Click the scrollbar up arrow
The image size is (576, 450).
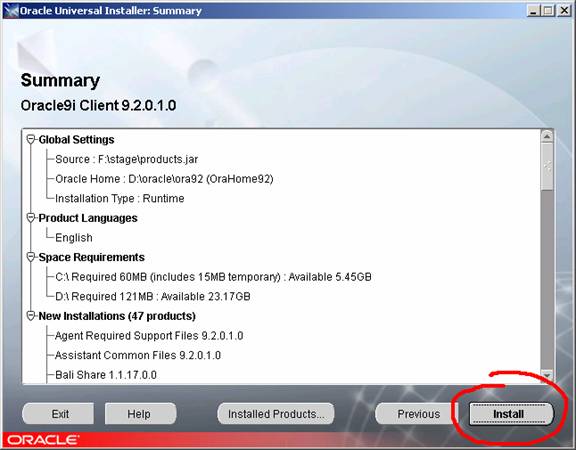click(x=547, y=137)
